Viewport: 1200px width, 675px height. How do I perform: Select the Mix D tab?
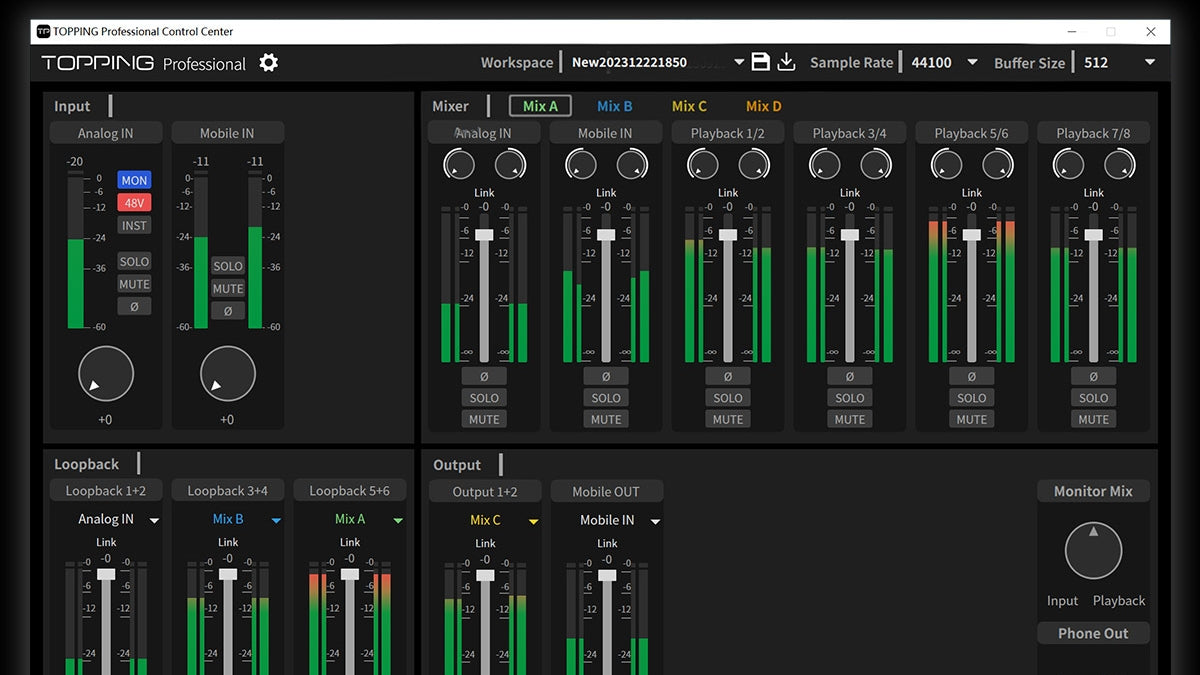click(764, 106)
